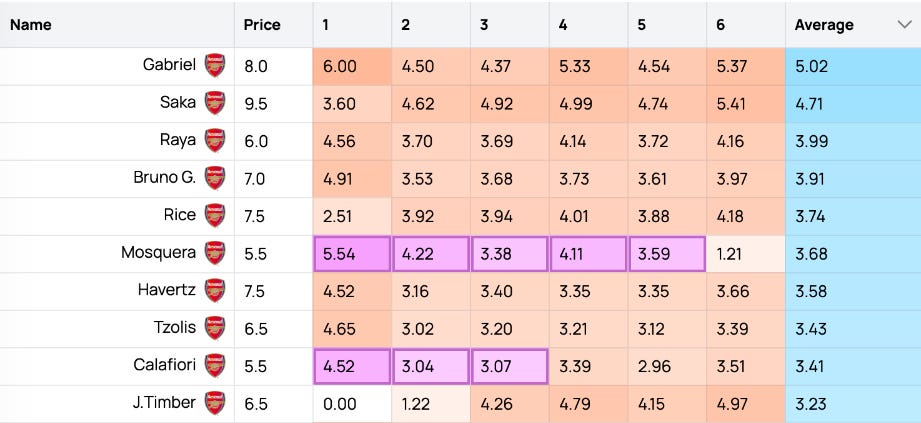The image size is (921, 423).
Task: Toggle Calafiori's highlighted 3.04 cell
Action: click(431, 367)
